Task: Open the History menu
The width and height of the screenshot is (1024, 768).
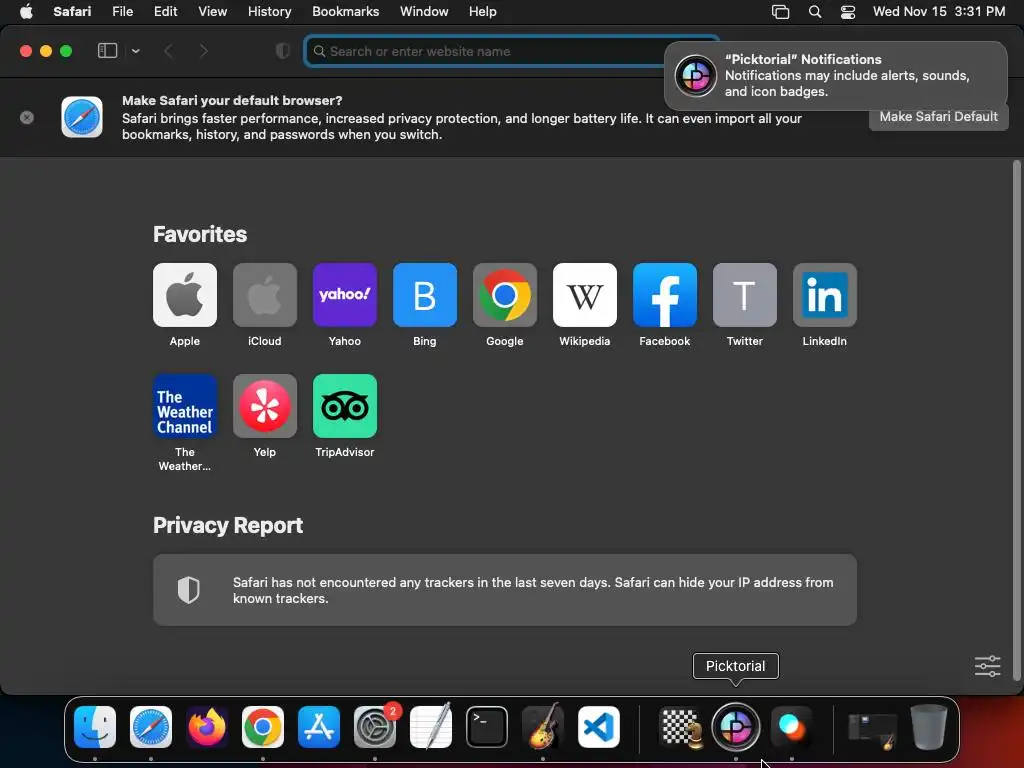Action: pyautogui.click(x=269, y=12)
